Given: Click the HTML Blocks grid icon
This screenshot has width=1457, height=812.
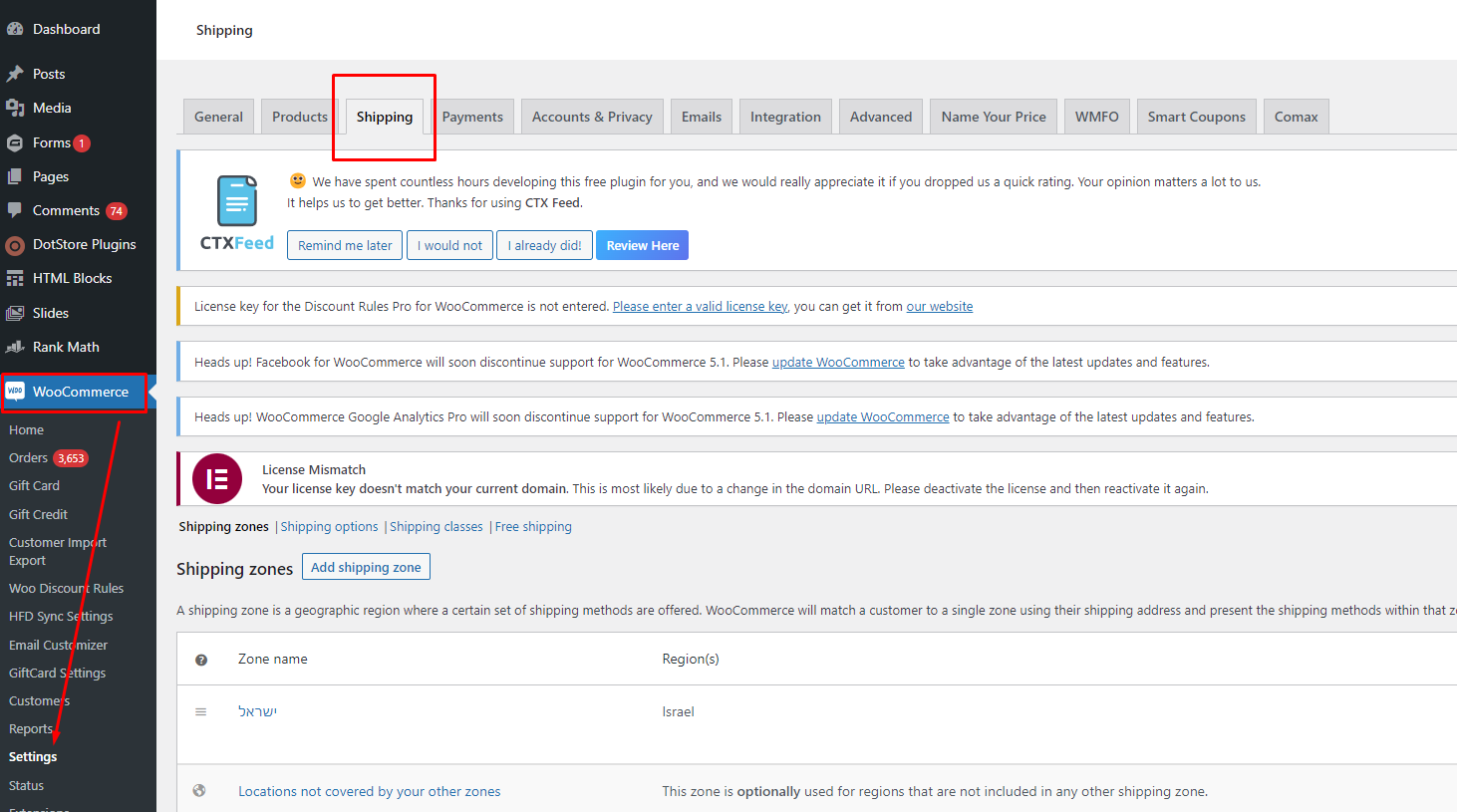Looking at the screenshot, I should [15, 279].
